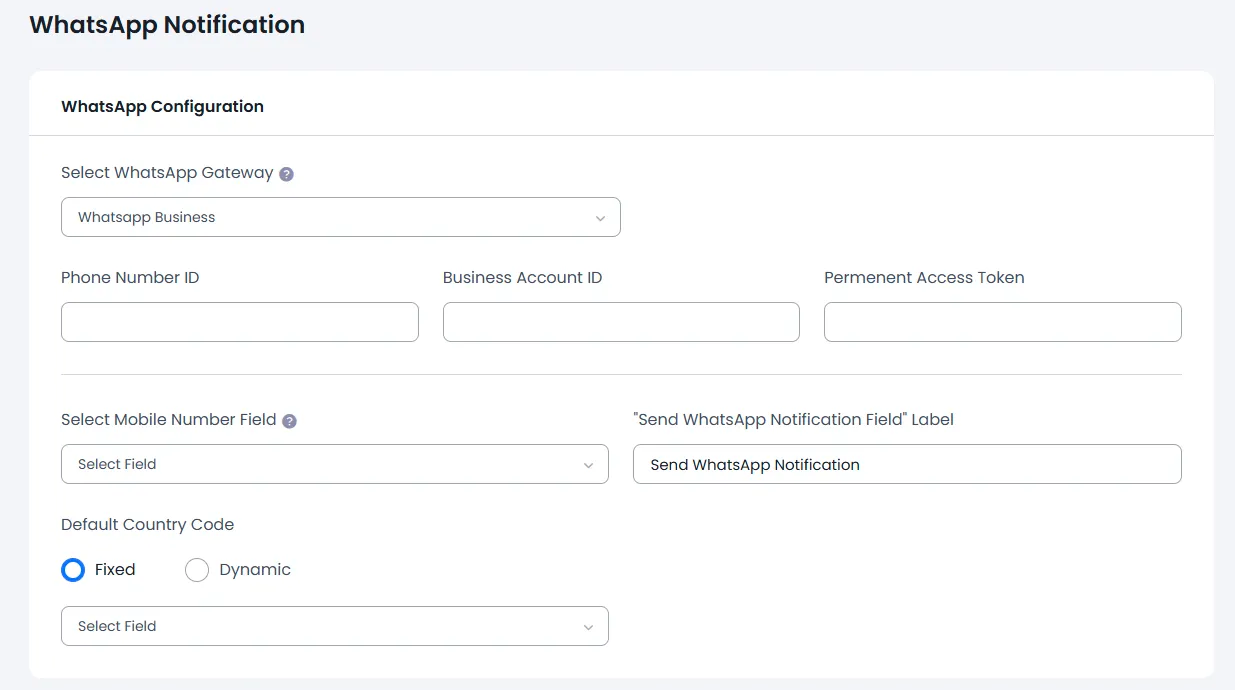Focus the Phone Number ID input
This screenshot has height=690, width=1235.
point(240,322)
